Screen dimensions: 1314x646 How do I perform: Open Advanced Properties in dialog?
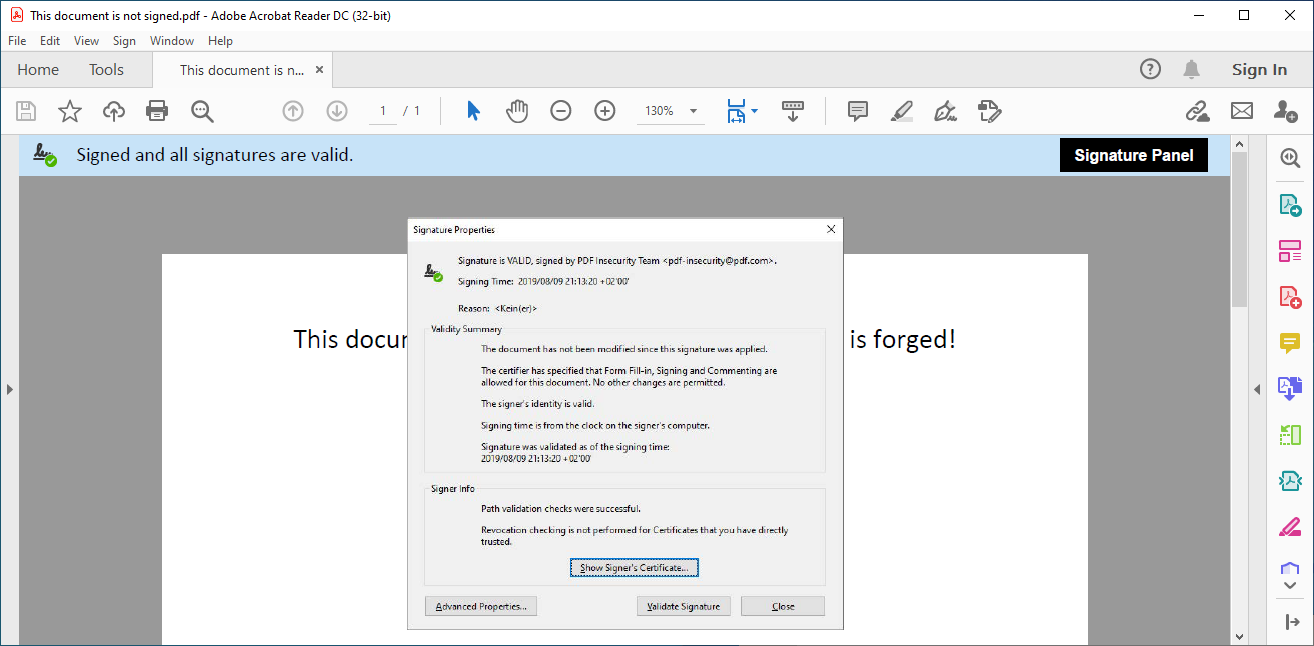point(481,606)
